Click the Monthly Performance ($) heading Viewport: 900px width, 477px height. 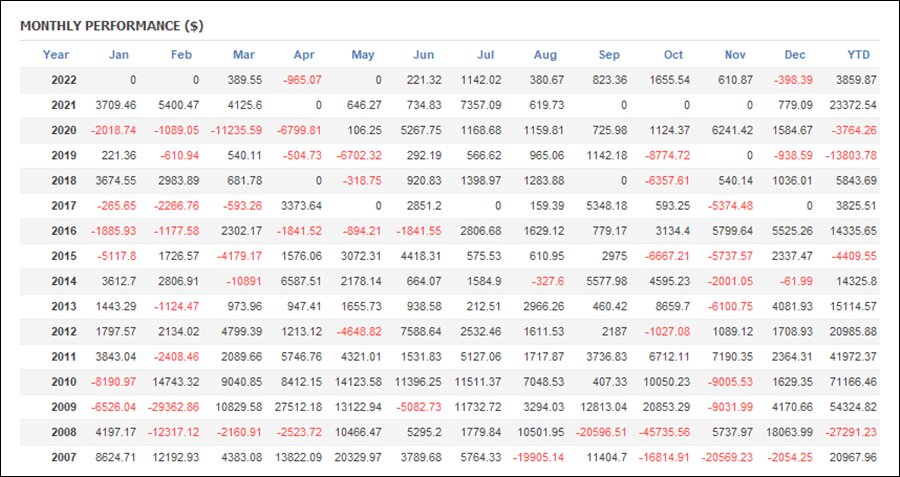pyautogui.click(x=112, y=26)
